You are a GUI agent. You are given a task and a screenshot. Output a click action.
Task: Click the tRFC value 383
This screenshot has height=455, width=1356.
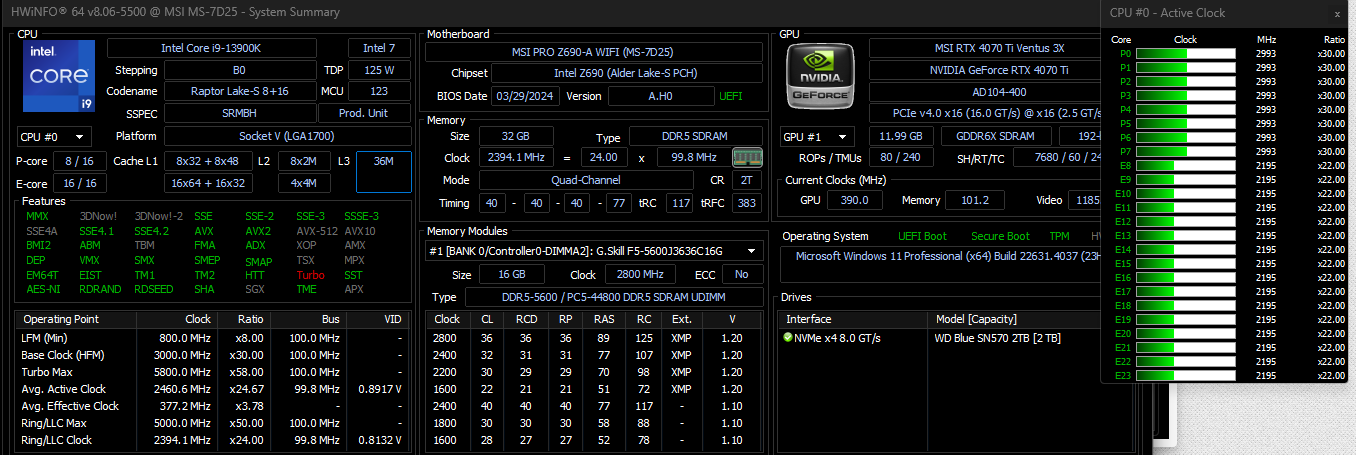[x=745, y=203]
